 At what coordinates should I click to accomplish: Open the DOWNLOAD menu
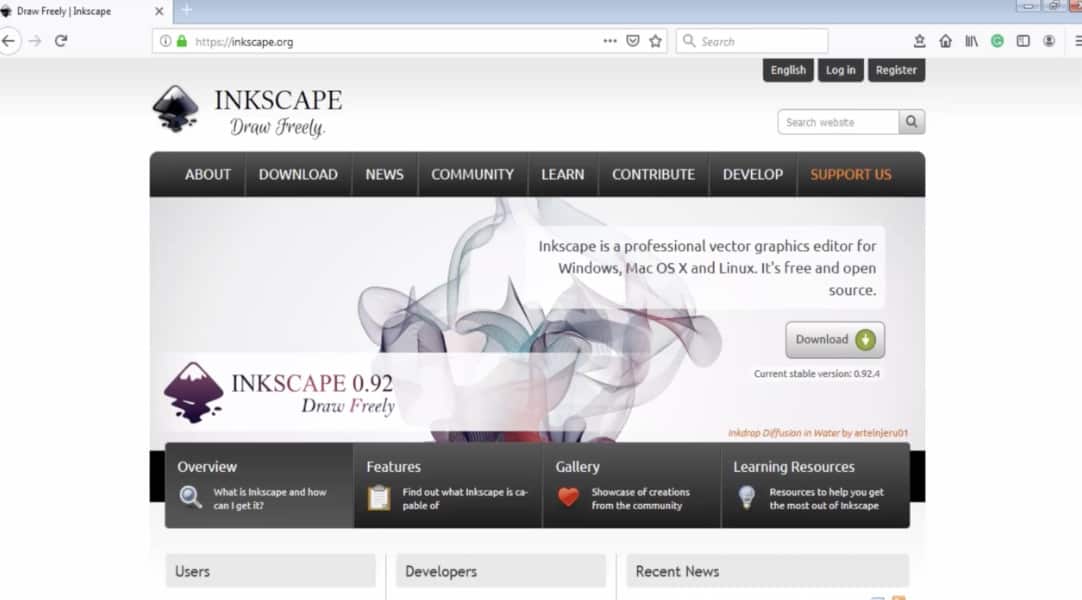[298, 174]
